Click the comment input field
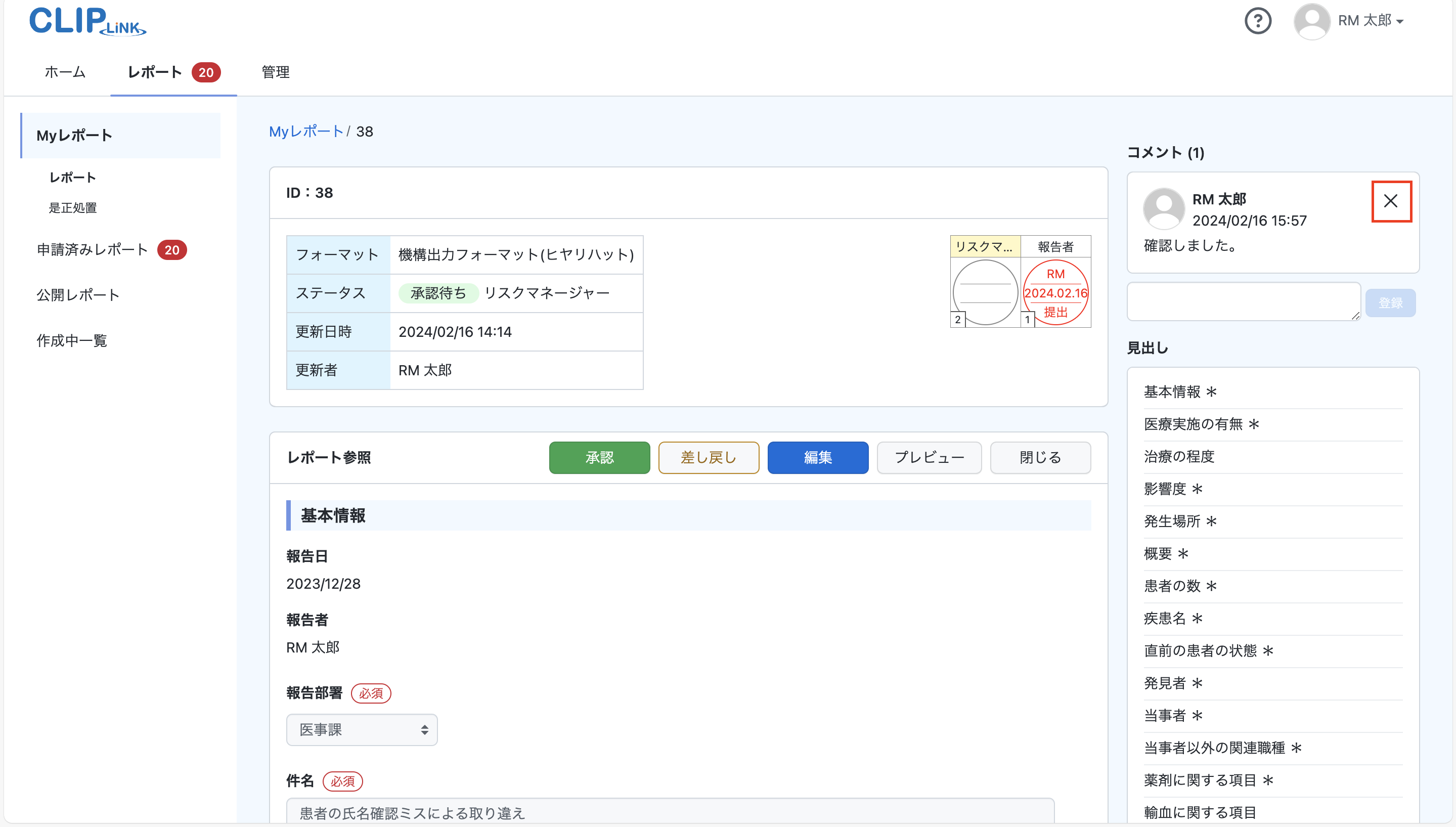The height and width of the screenshot is (827, 1456). [x=1243, y=301]
